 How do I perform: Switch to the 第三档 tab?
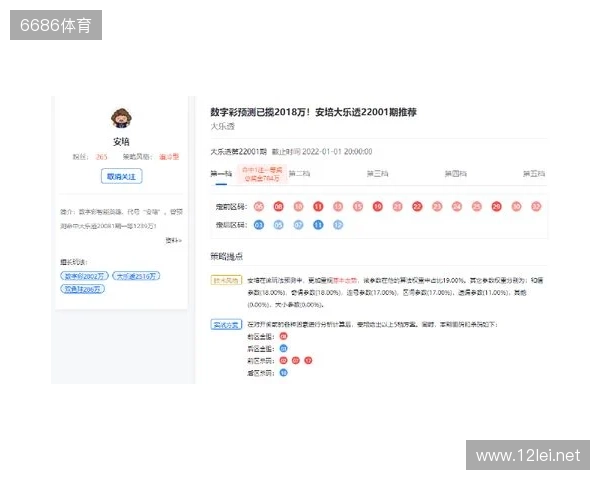pyautogui.click(x=377, y=174)
